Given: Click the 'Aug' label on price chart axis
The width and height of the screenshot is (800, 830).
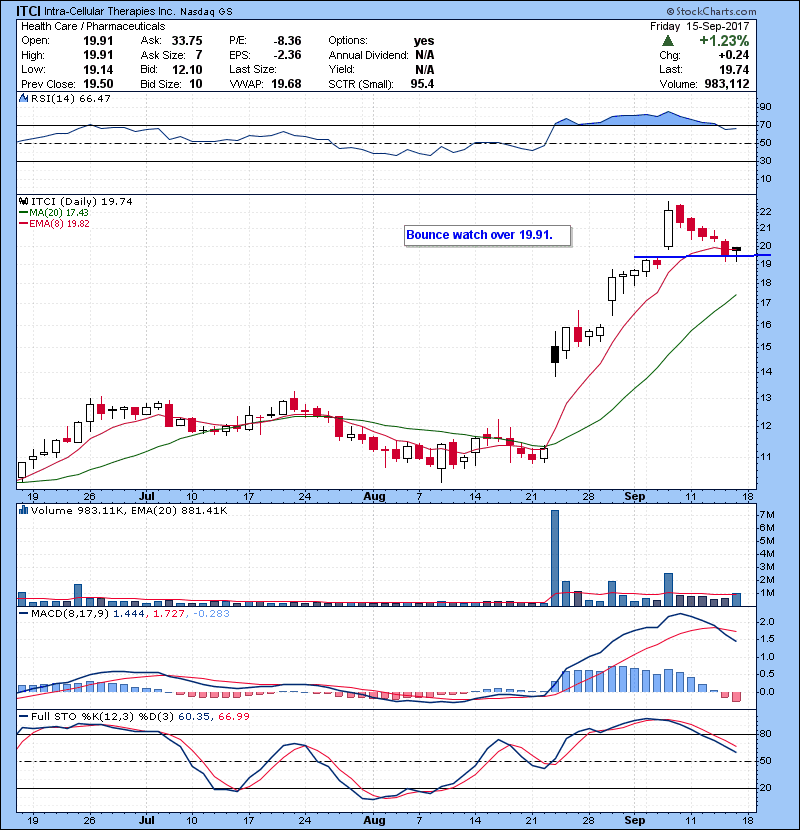Looking at the screenshot, I should (374, 497).
